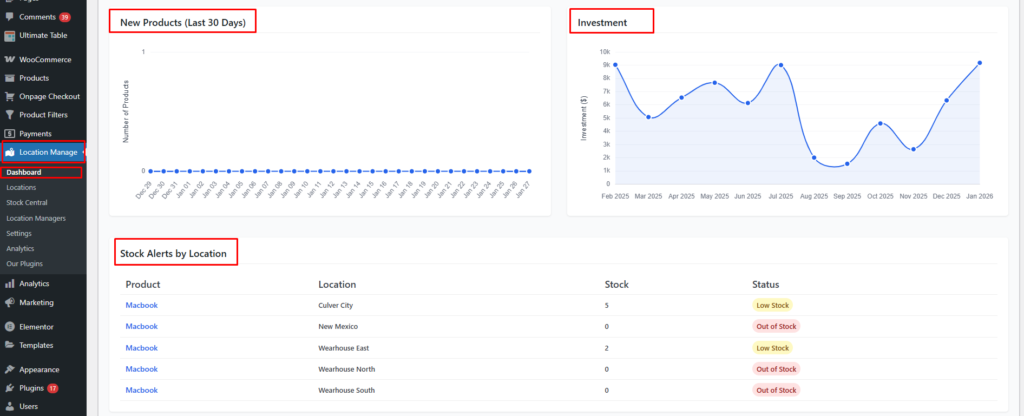
Task: Open the Templates folder menu item
Action: (x=35, y=345)
